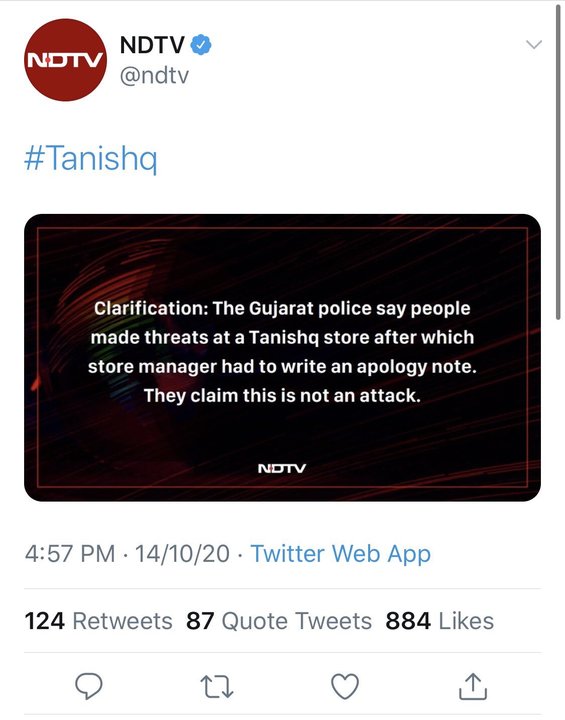Open the #Tanishq hashtag link
This screenshot has height=720, width=565.
pyautogui.click(x=90, y=158)
